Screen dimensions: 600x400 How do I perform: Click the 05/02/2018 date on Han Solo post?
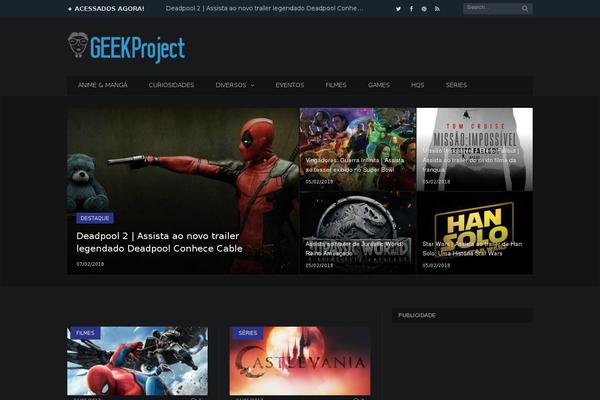[x=436, y=265]
